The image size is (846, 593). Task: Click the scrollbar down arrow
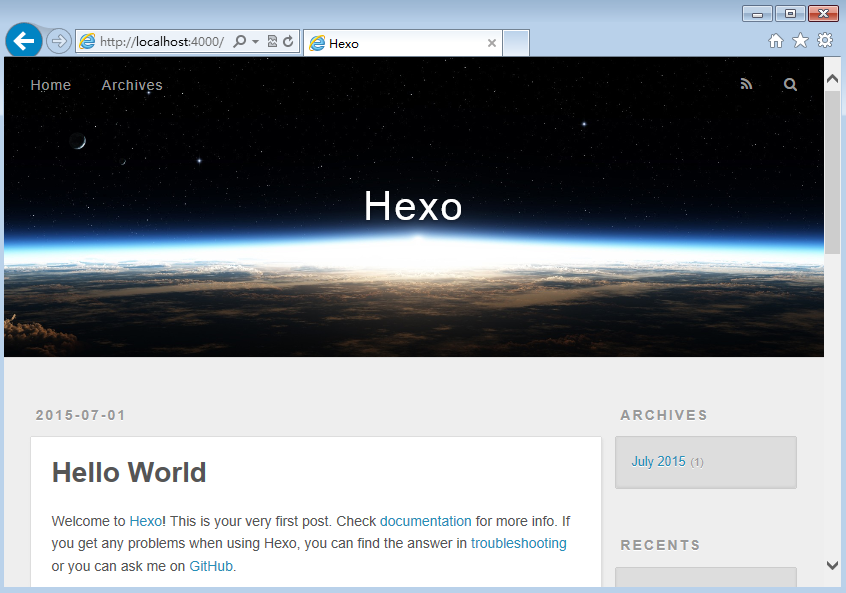point(833,565)
